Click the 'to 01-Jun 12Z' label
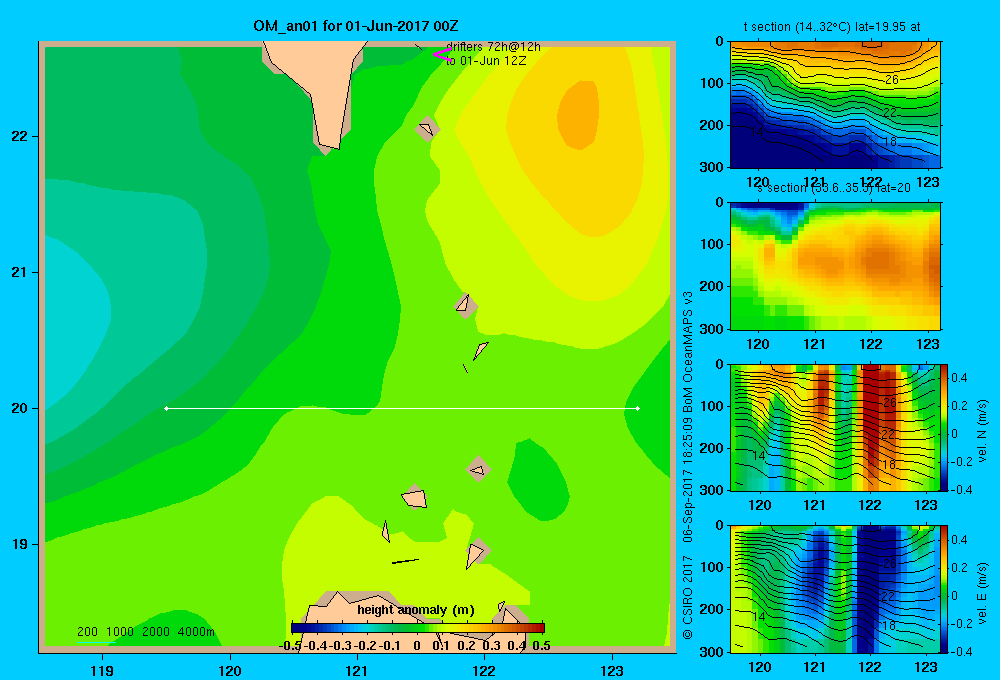This screenshot has height=680, width=1000. coord(486,61)
